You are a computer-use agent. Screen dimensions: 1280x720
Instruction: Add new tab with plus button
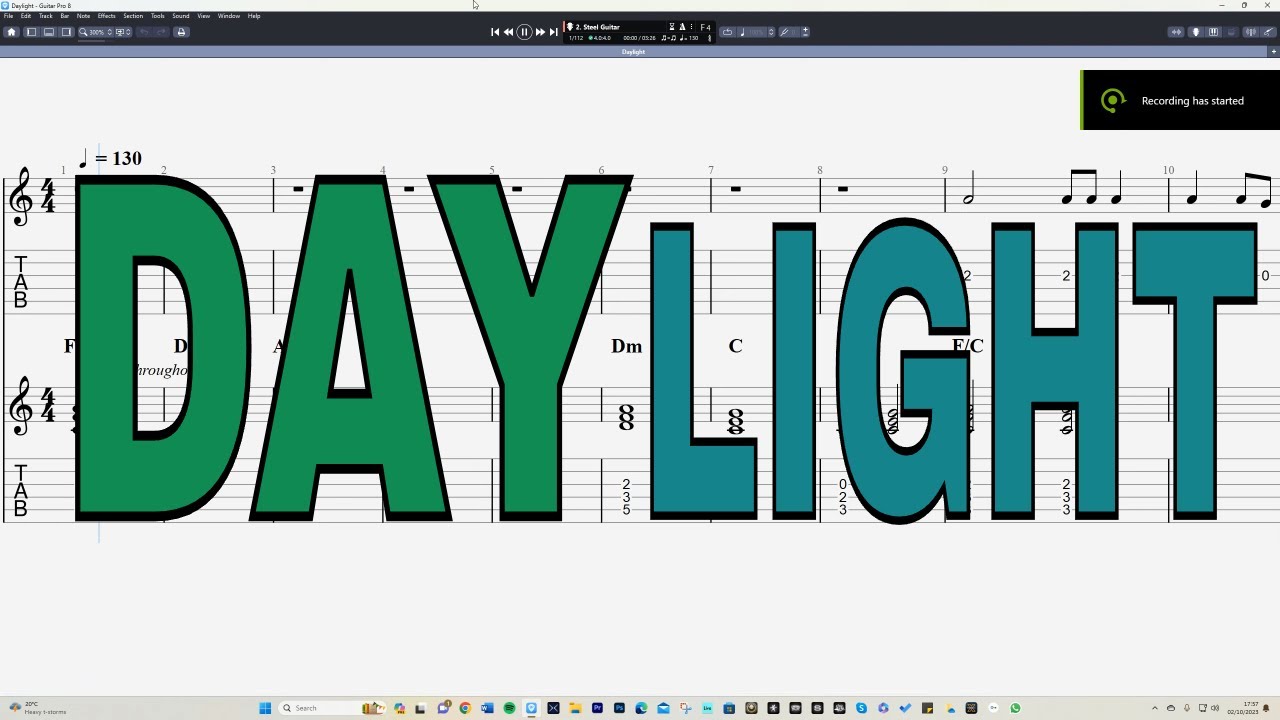click(x=1273, y=52)
